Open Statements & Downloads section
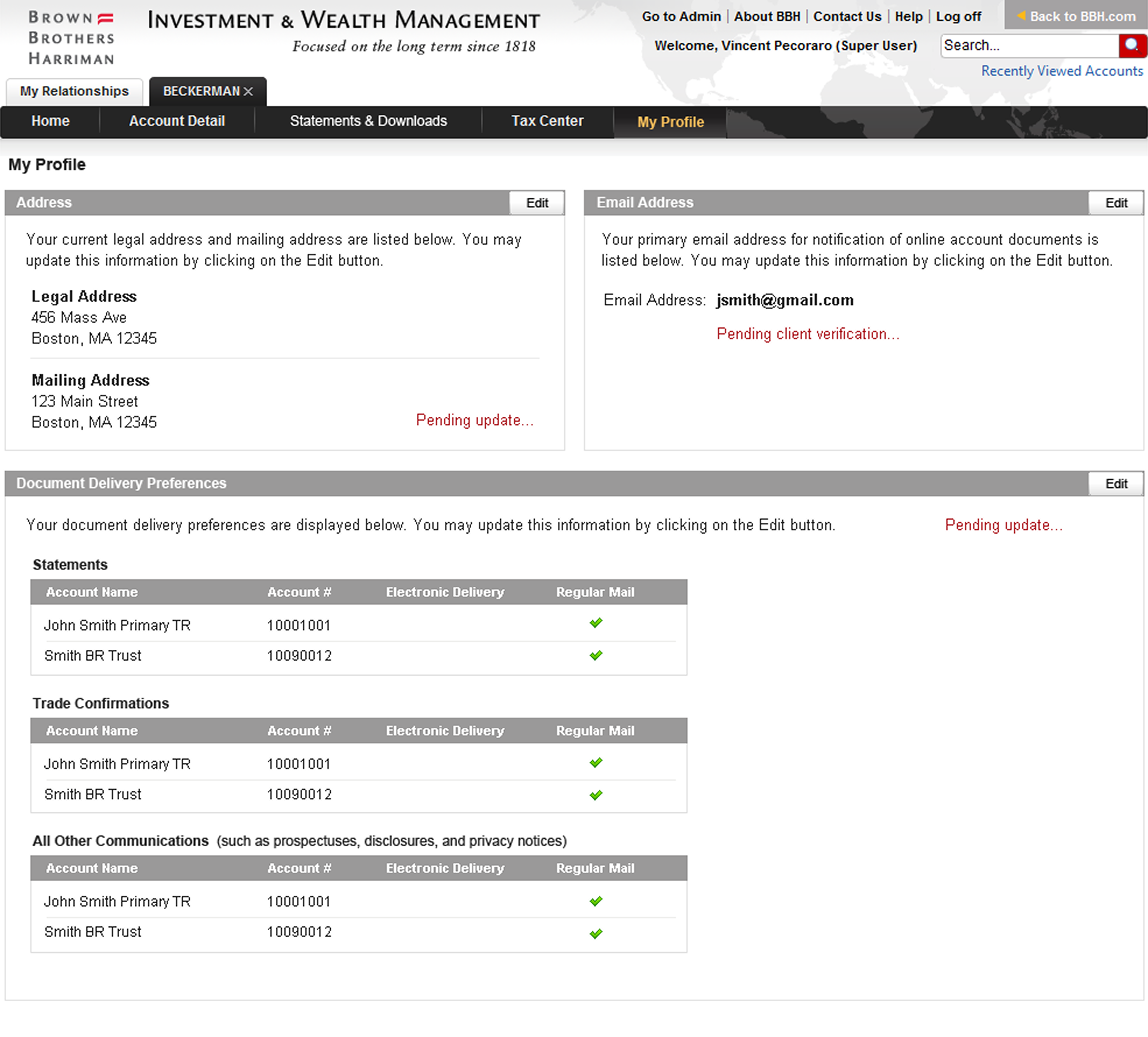Viewport: 1148px width, 1037px height. coord(368,121)
